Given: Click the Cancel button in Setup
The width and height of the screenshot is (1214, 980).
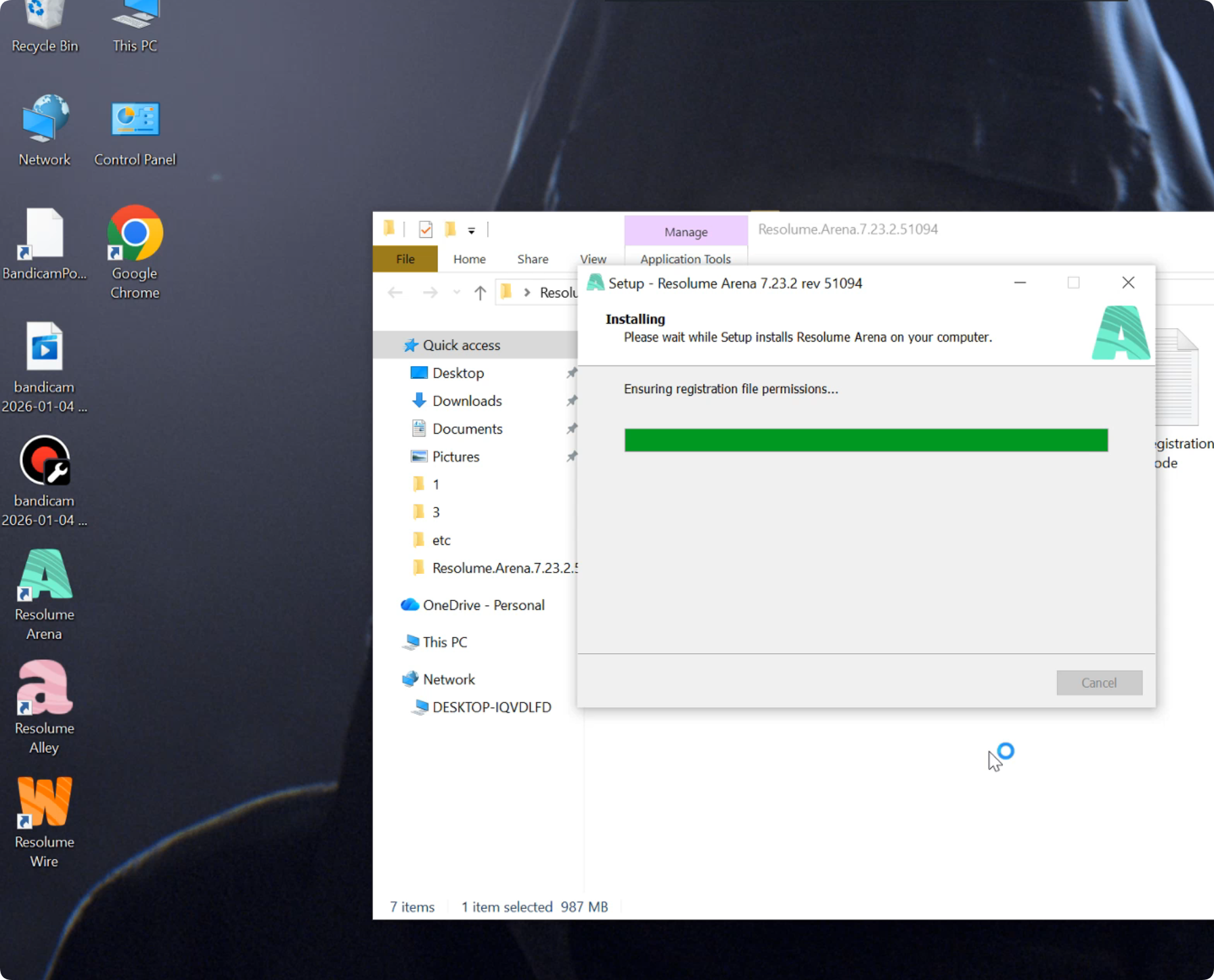Looking at the screenshot, I should point(1098,683).
